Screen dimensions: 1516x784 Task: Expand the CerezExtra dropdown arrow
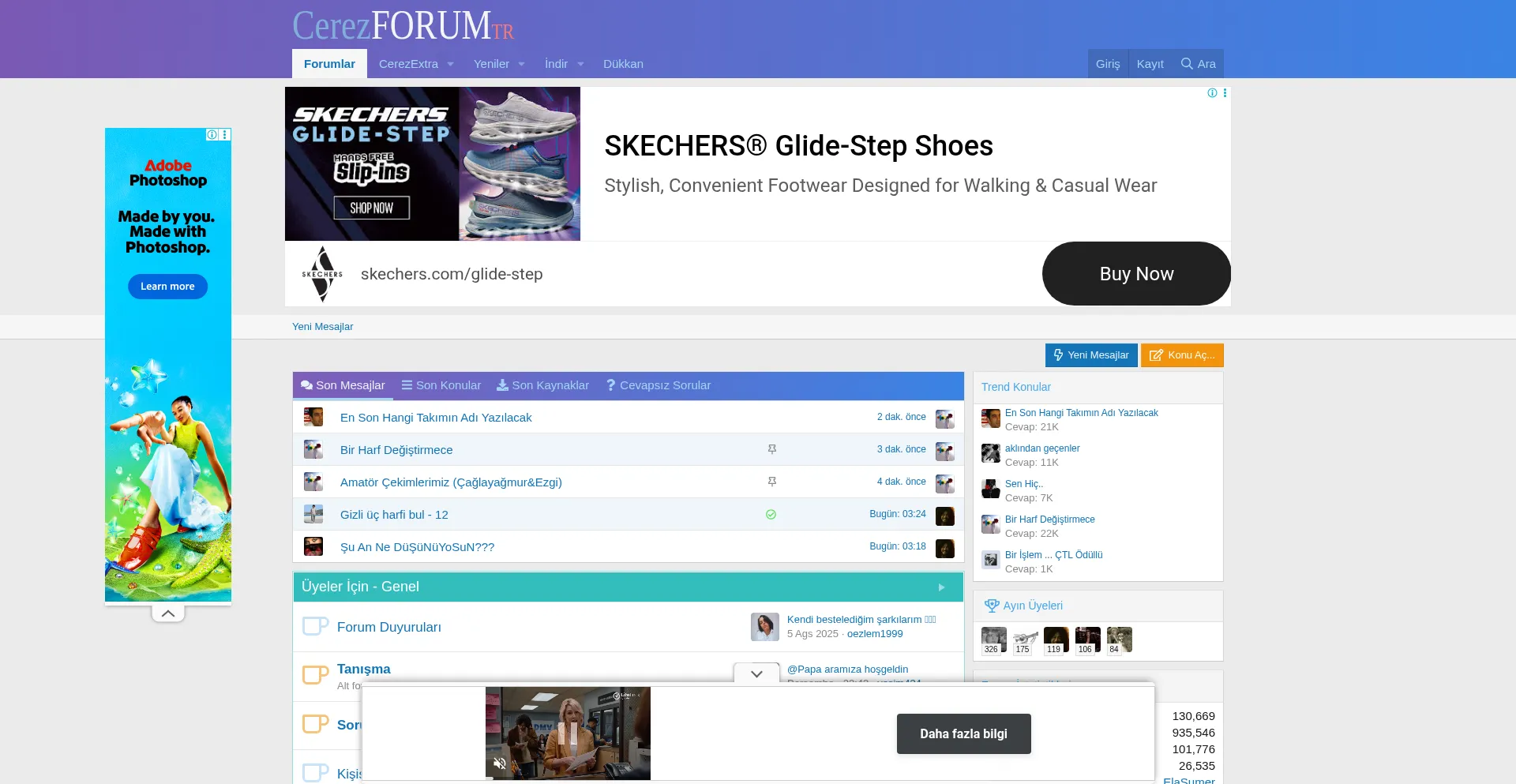click(x=451, y=65)
